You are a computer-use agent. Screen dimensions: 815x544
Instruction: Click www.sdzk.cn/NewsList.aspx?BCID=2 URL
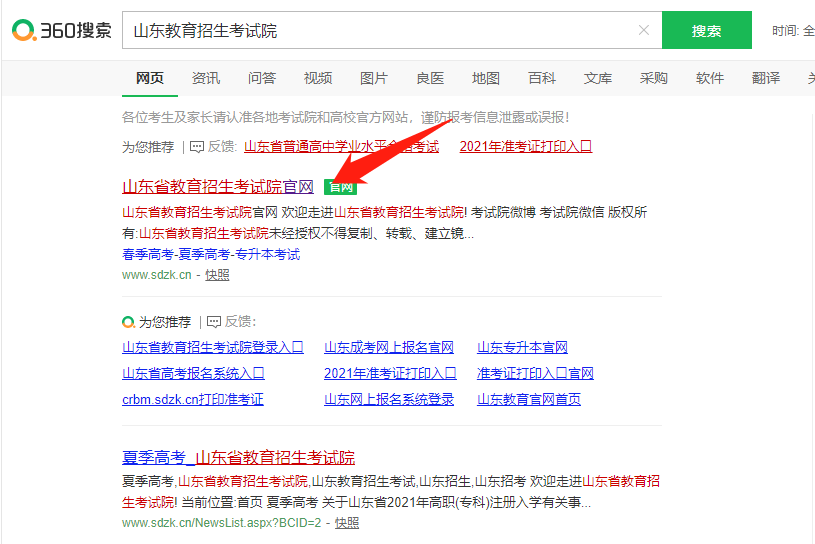click(x=221, y=523)
